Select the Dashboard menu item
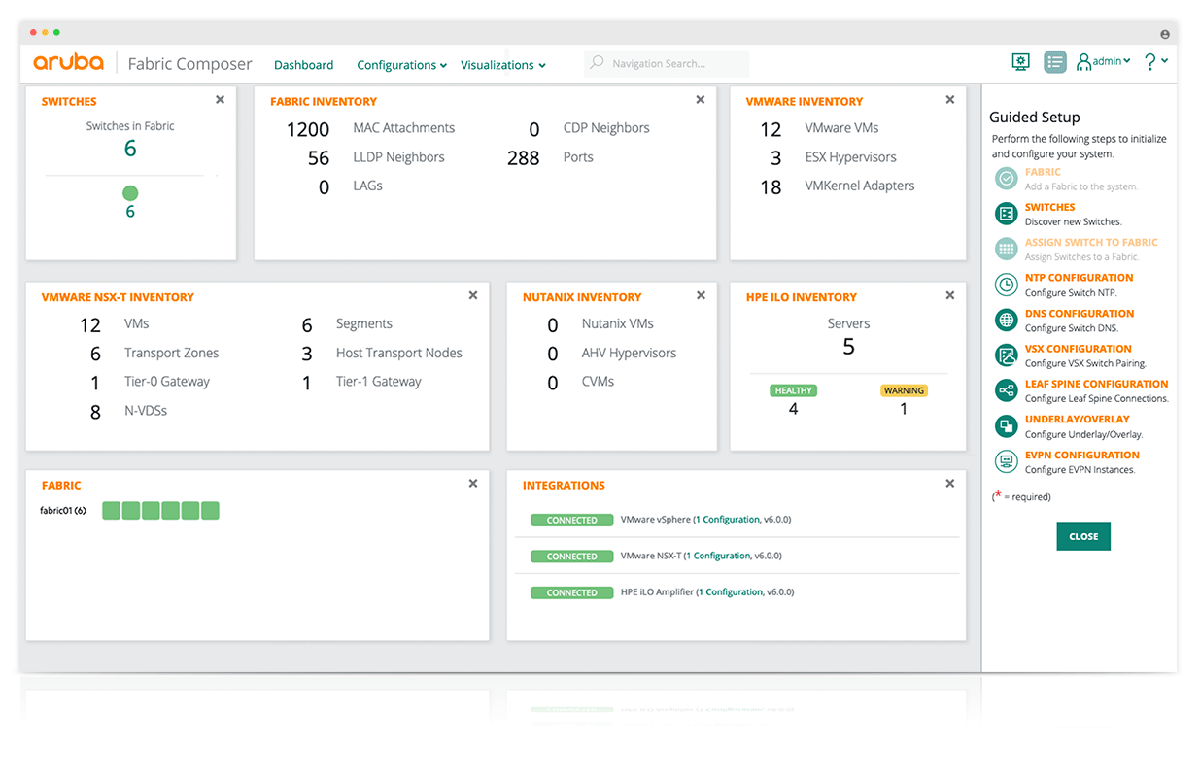The width and height of the screenshot is (1200, 777). click(303, 64)
